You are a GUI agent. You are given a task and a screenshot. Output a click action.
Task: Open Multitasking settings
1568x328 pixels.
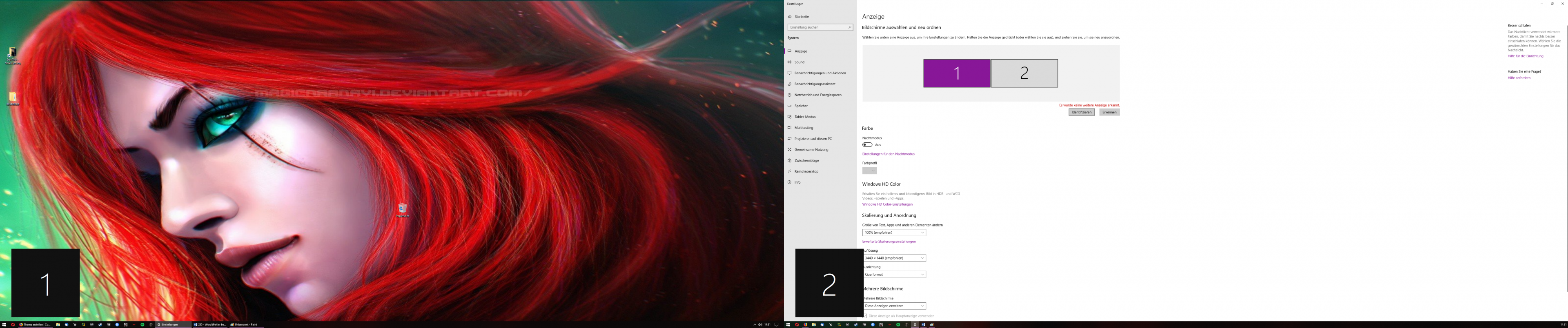(x=820, y=128)
